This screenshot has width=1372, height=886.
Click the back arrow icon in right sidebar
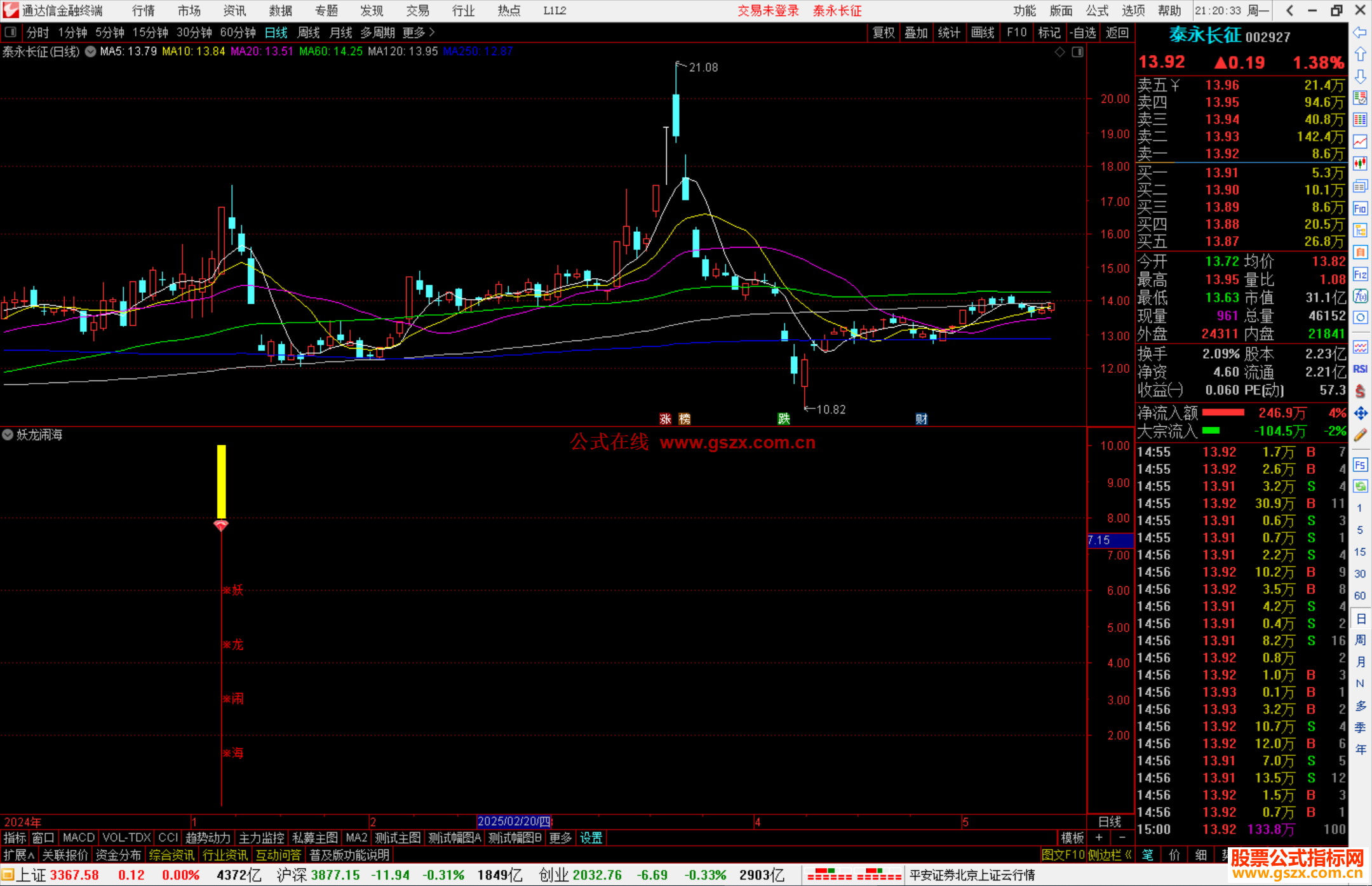click(x=1360, y=32)
